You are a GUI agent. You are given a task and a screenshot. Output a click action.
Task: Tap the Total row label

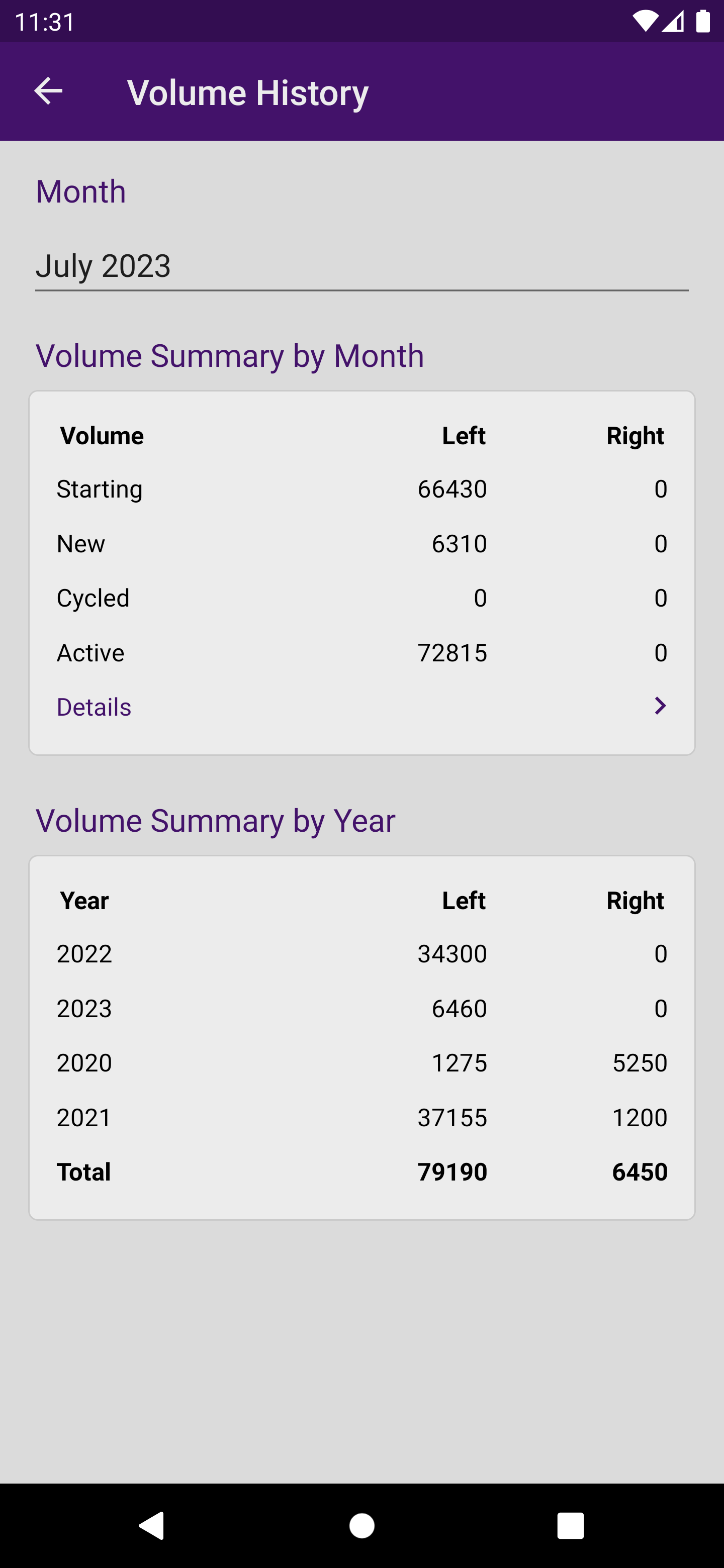pos(84,1172)
